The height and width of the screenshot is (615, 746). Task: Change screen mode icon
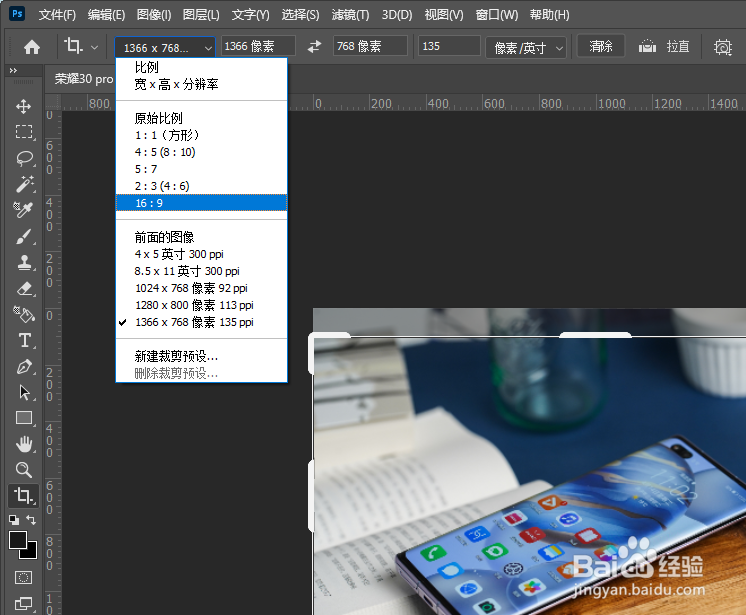point(23,603)
